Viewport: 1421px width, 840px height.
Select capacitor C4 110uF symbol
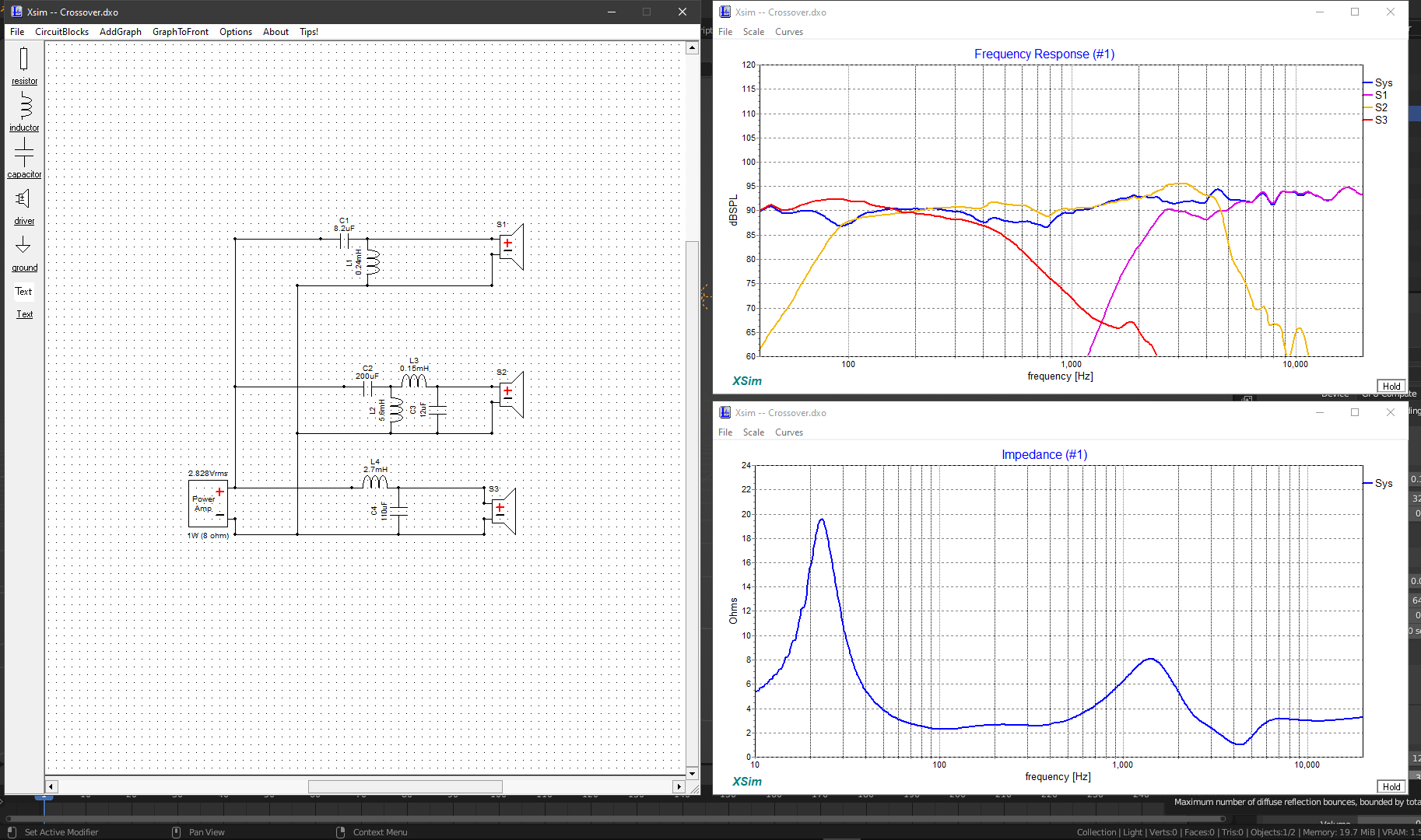click(x=398, y=511)
